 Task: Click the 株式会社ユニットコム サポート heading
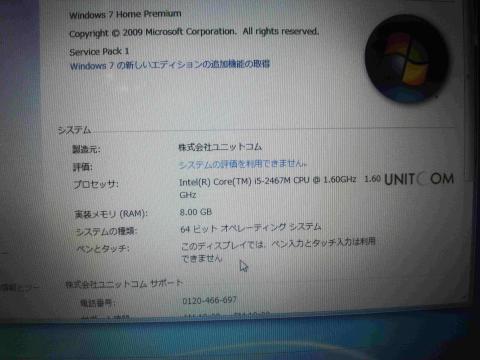coord(124,284)
